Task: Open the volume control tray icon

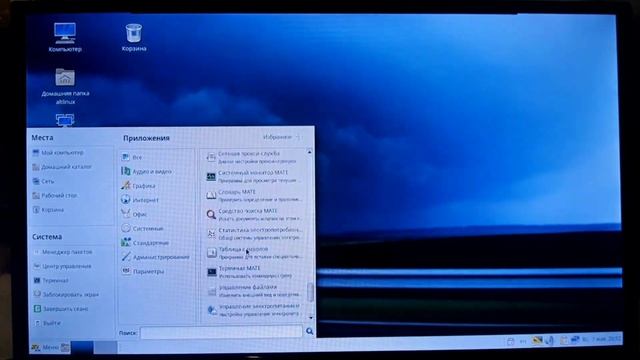Action: click(x=549, y=340)
